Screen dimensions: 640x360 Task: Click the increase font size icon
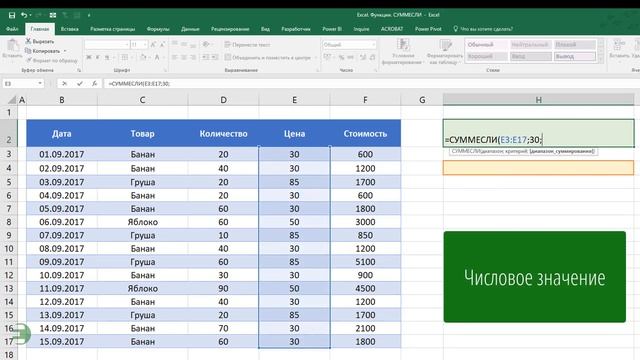pyautogui.click(x=153, y=44)
